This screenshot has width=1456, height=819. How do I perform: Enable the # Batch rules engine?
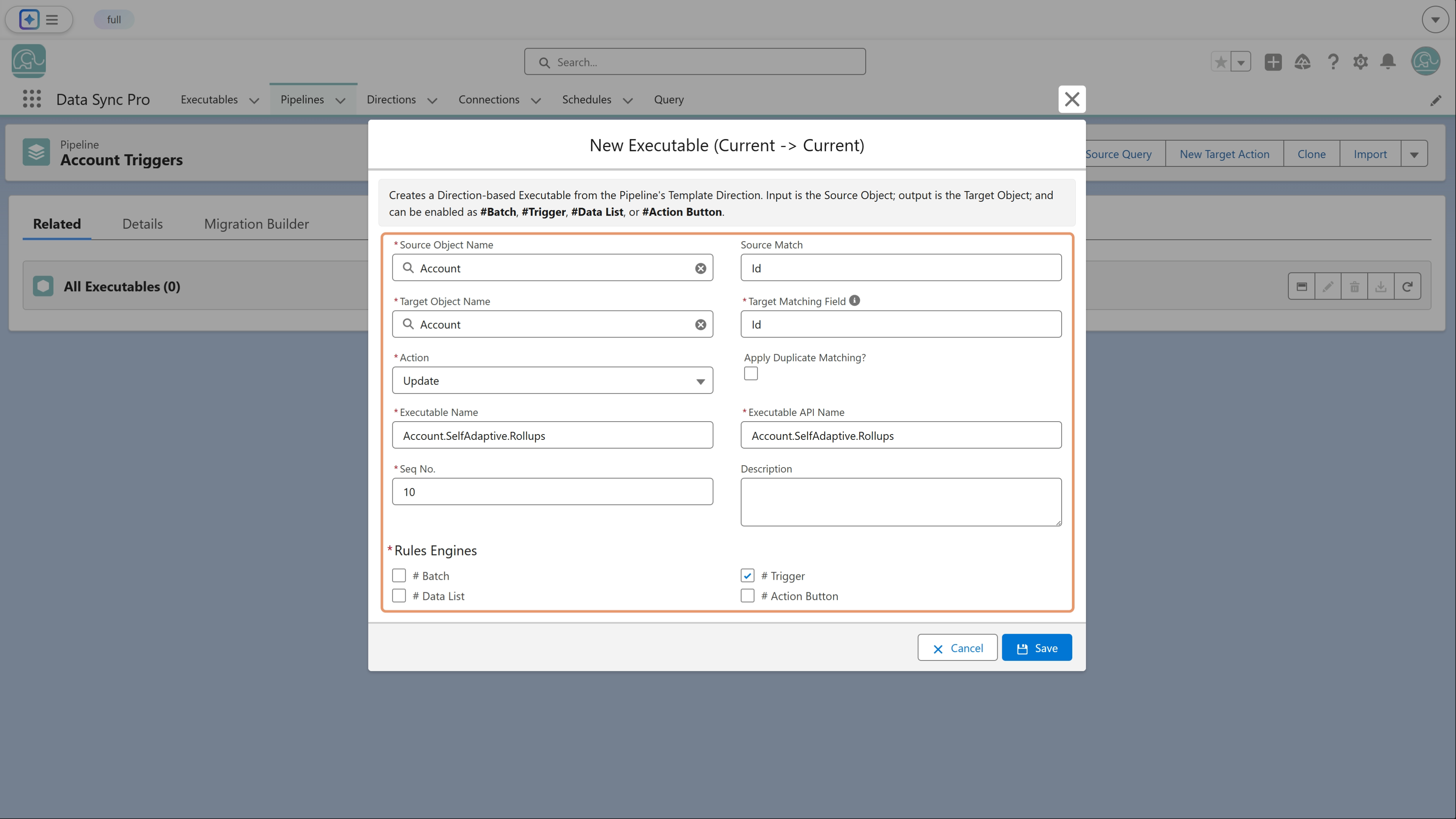pyautogui.click(x=399, y=576)
